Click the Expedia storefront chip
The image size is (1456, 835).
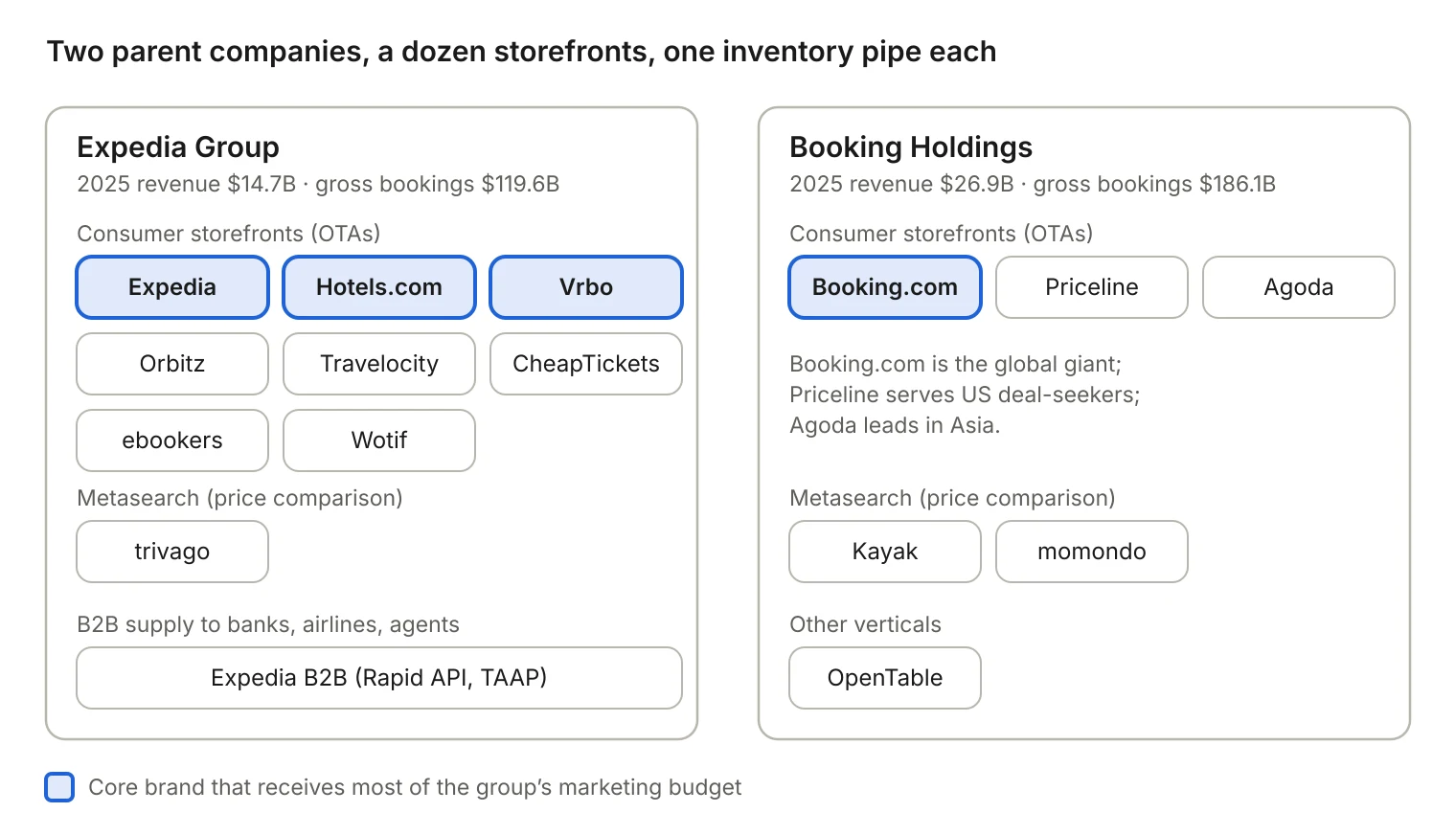point(172,287)
